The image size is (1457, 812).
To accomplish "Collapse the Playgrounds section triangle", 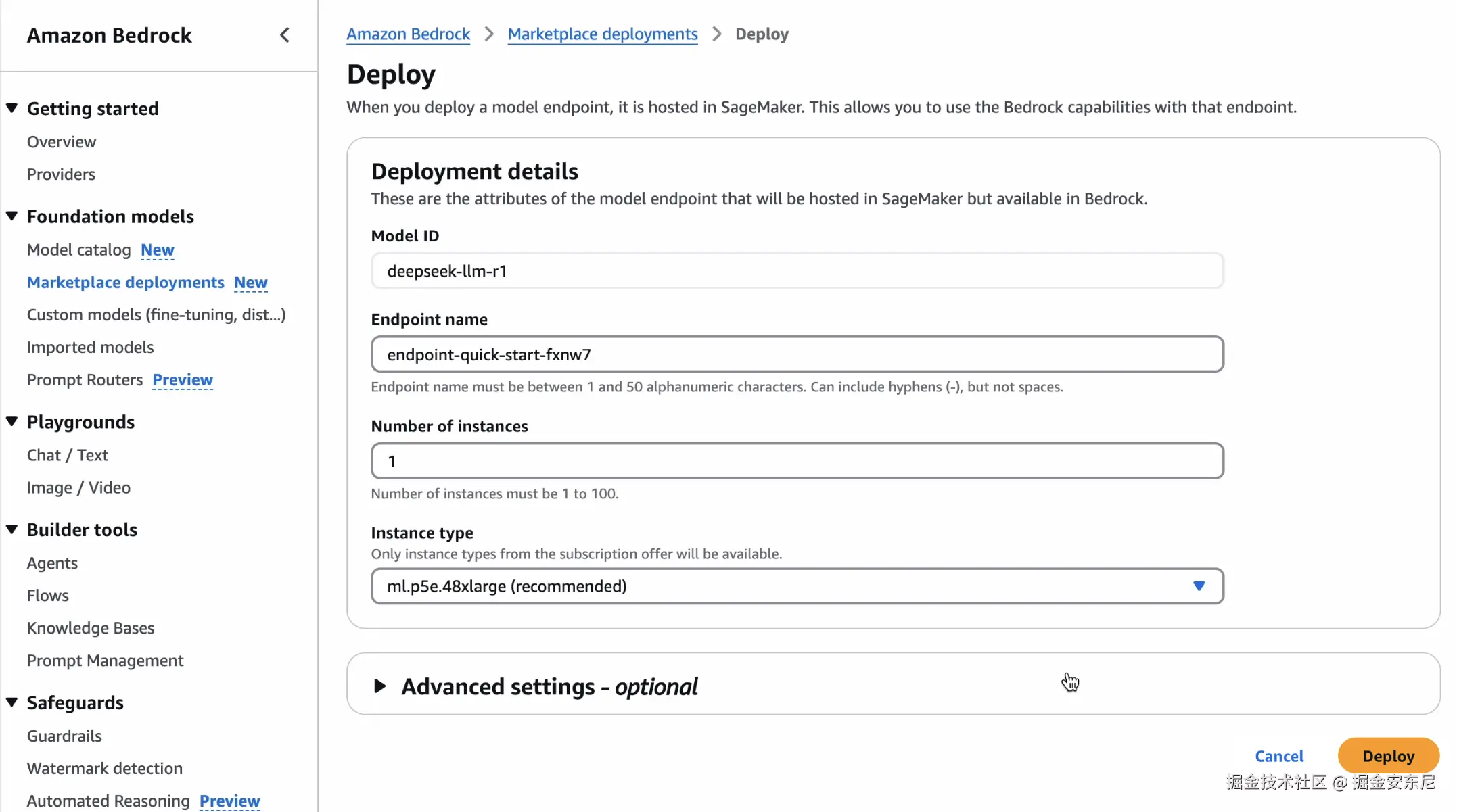I will click(12, 421).
